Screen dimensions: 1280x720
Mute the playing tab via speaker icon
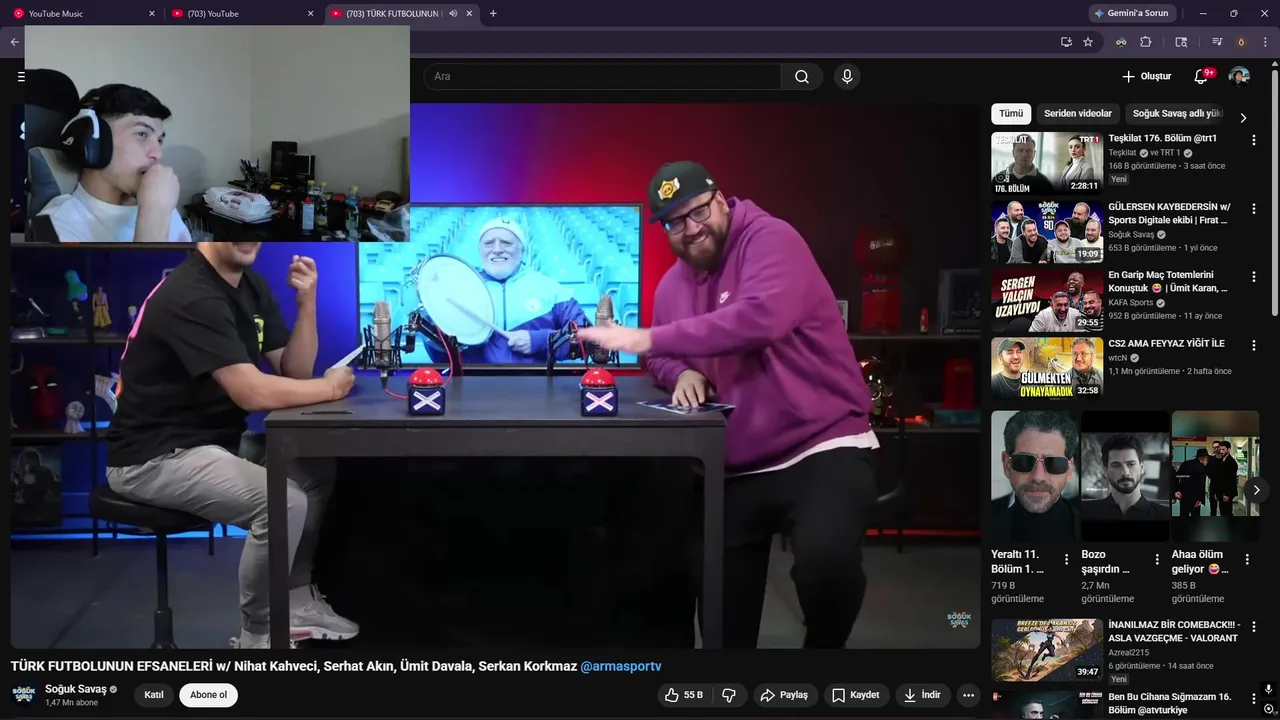point(452,14)
